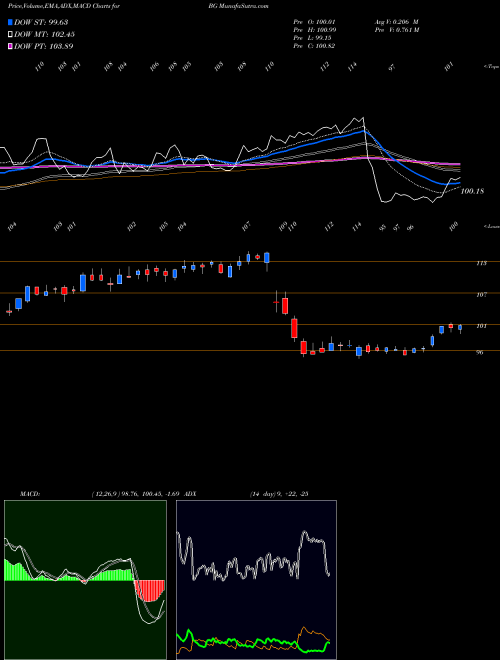
Task: Click the ADX values '(14 day) 9, +22, -25'
Action: click(x=279, y=494)
